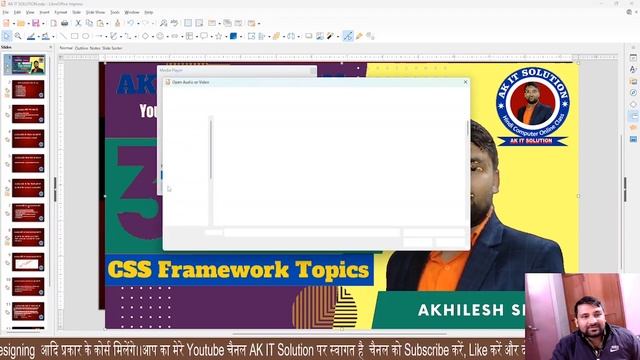The width and height of the screenshot is (640, 360).
Task: Close the Slides panel
Action: tap(51, 47)
